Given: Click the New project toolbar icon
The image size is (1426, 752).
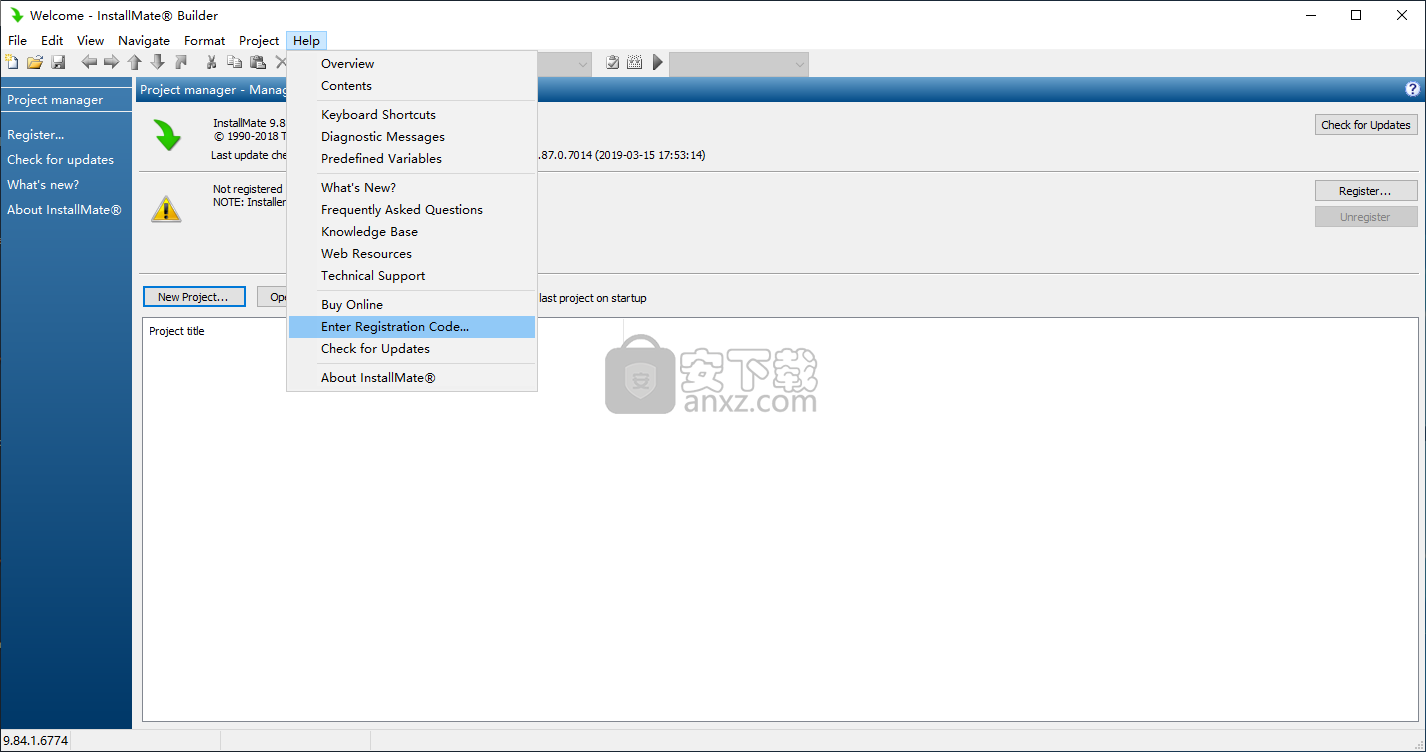Looking at the screenshot, I should [12, 62].
